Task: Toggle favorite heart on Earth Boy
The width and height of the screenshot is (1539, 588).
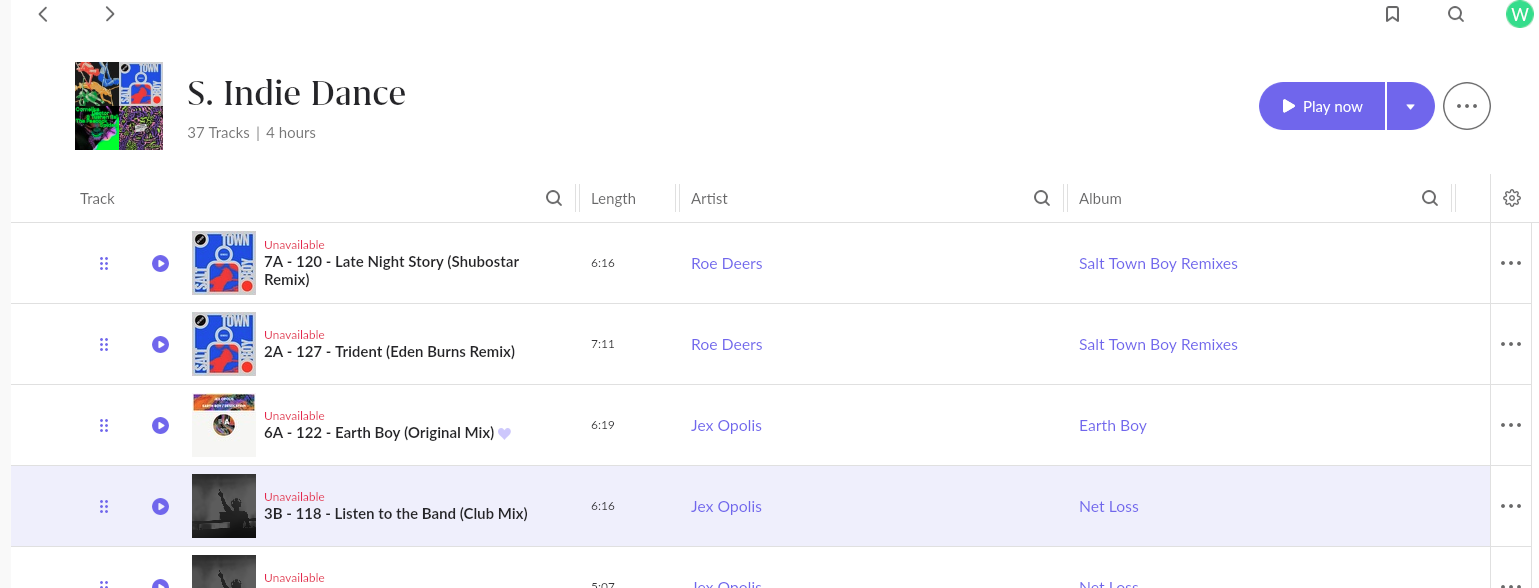Action: (505, 433)
